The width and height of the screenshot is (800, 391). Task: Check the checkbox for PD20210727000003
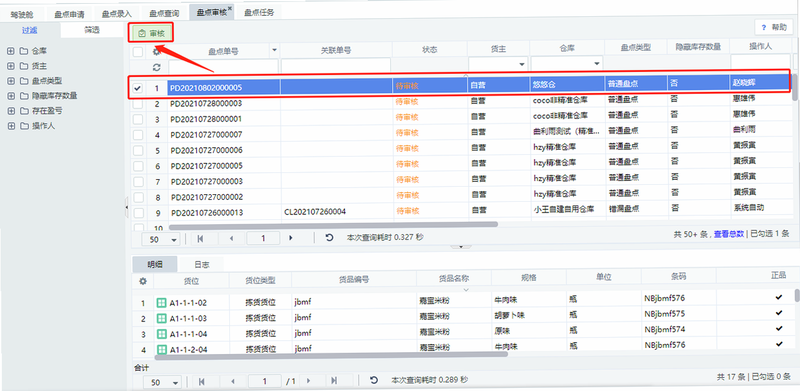click(x=138, y=181)
